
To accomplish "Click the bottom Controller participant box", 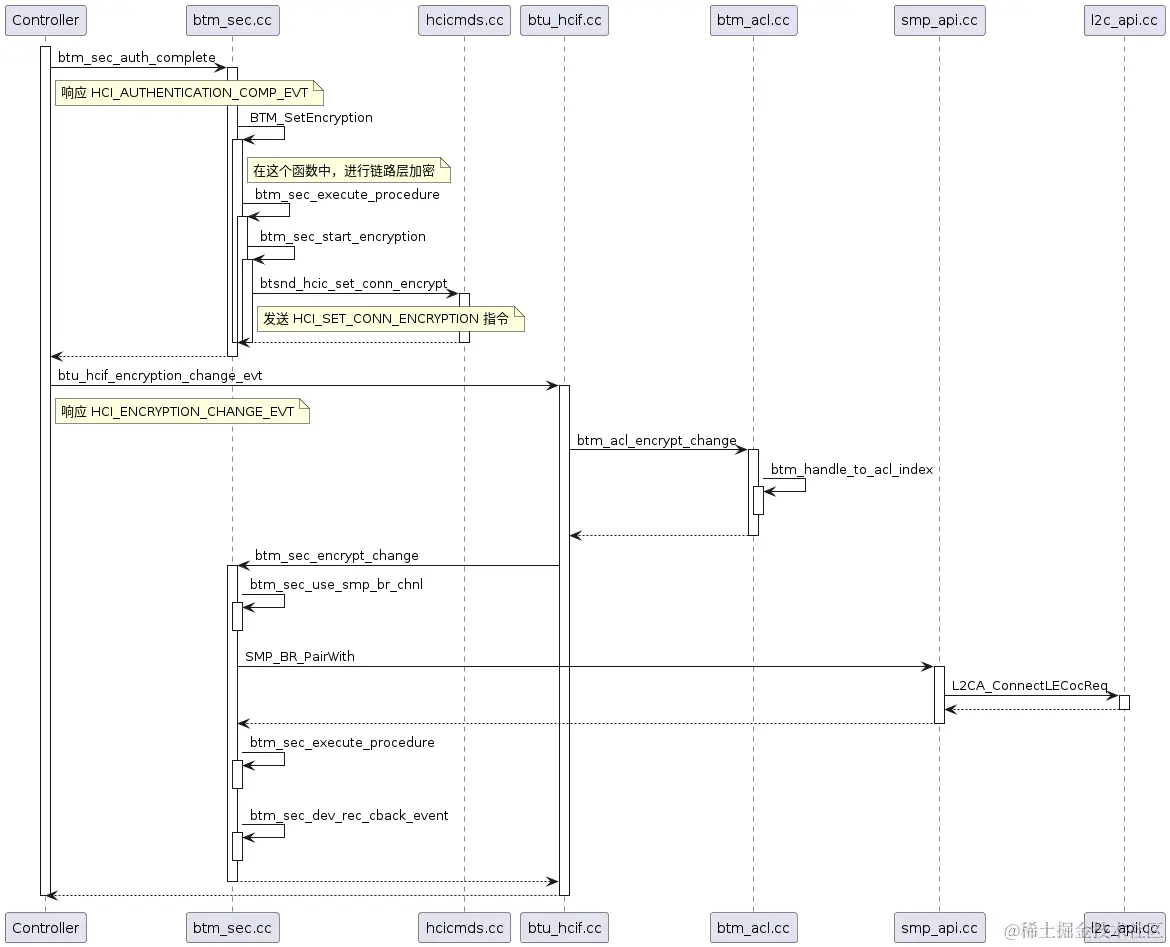I will point(45,927).
